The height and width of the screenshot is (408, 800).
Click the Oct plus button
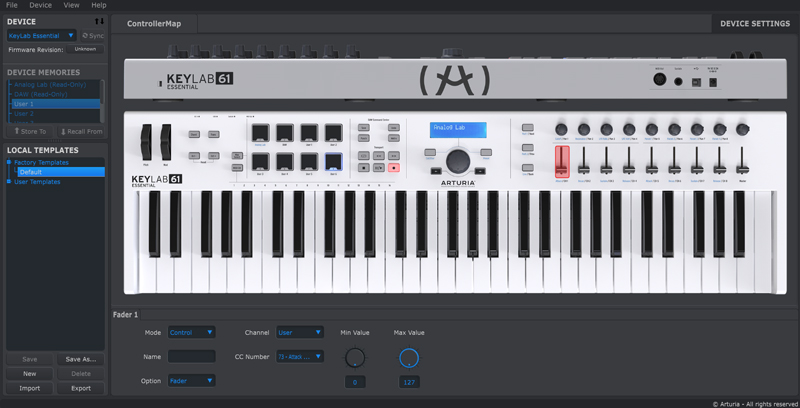pyautogui.click(x=214, y=156)
